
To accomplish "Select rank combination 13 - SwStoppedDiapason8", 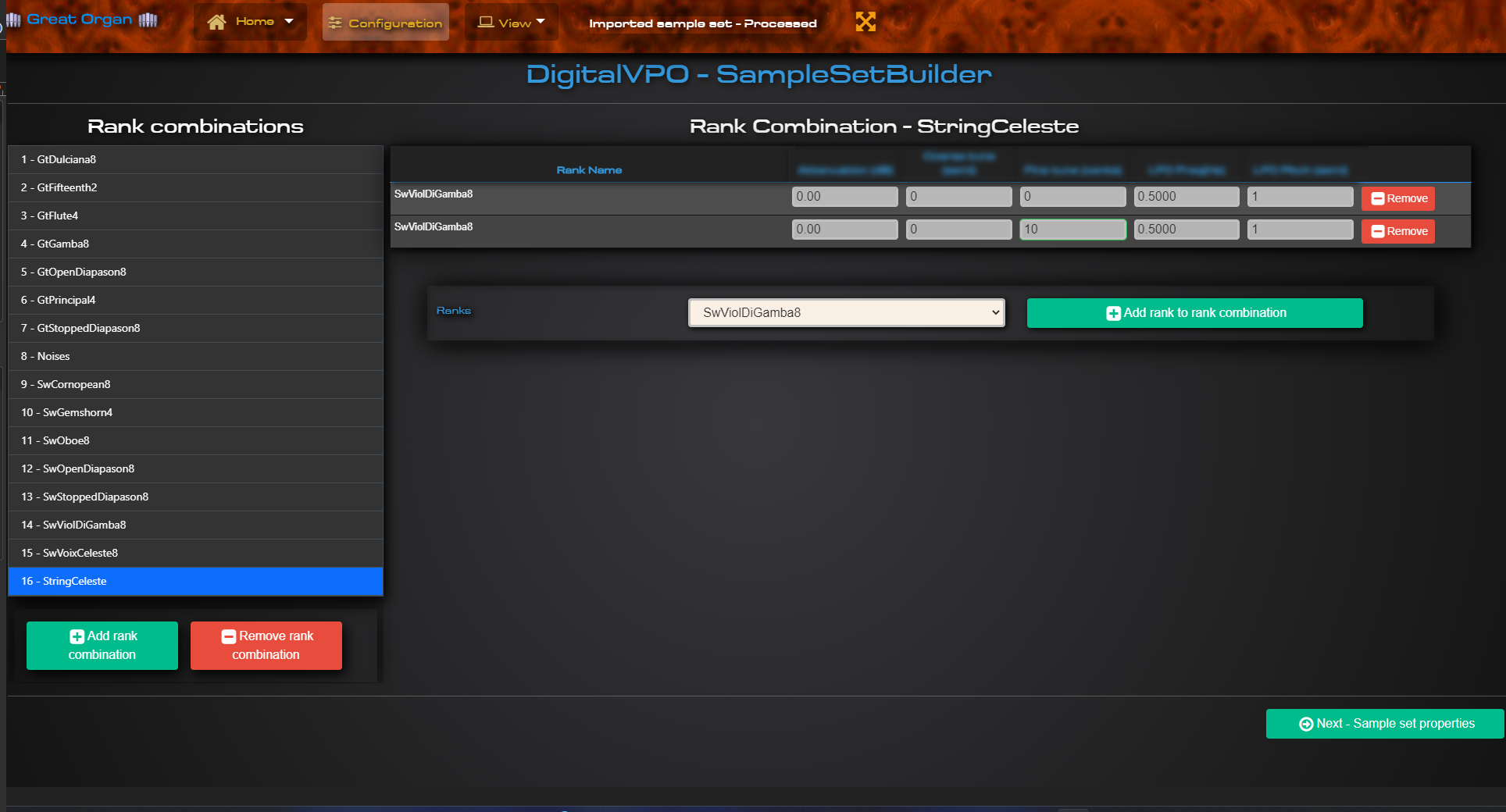I will 195,497.
